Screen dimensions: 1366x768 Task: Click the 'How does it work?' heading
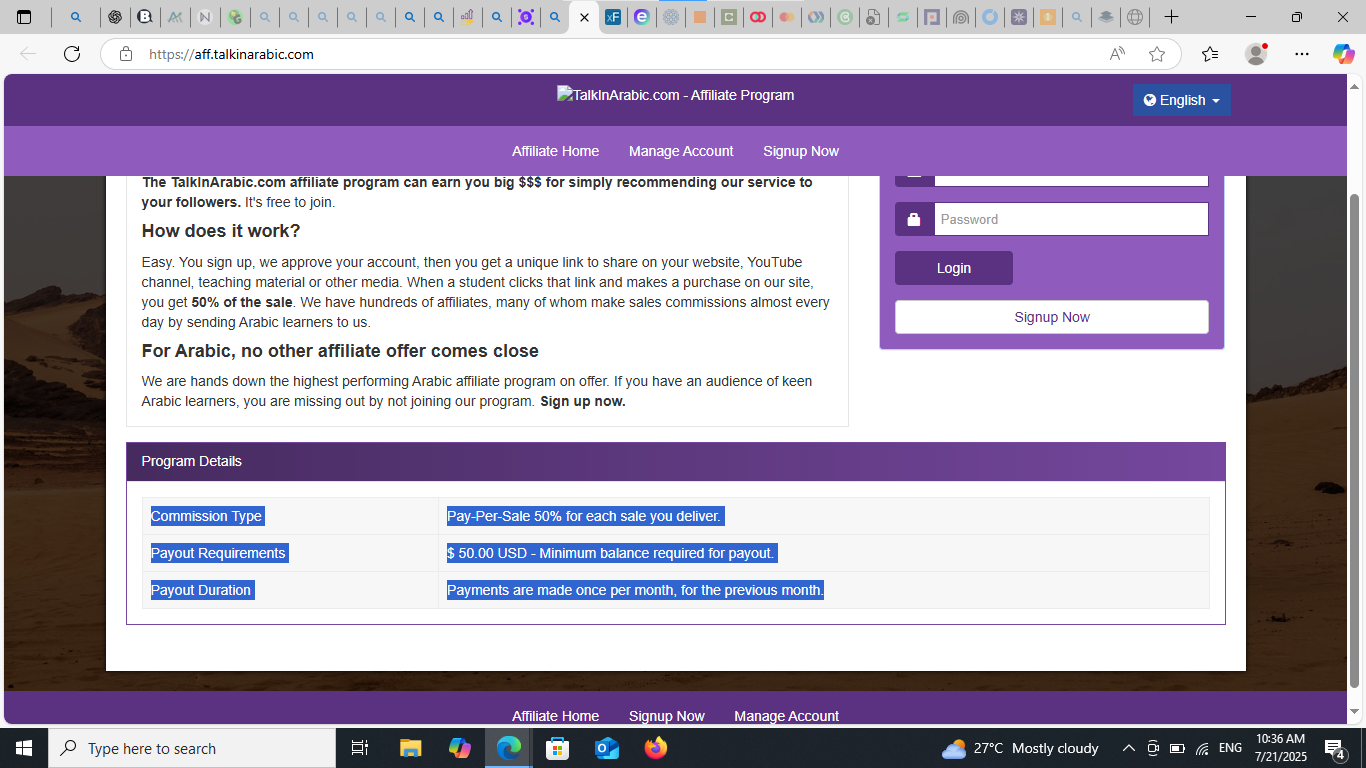click(x=221, y=231)
